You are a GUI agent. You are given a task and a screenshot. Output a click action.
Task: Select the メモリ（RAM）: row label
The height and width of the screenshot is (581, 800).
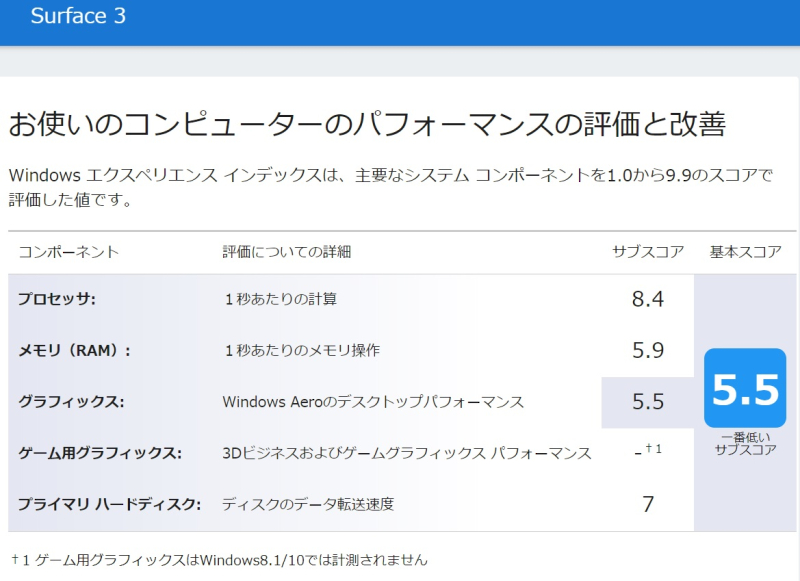tap(74, 350)
